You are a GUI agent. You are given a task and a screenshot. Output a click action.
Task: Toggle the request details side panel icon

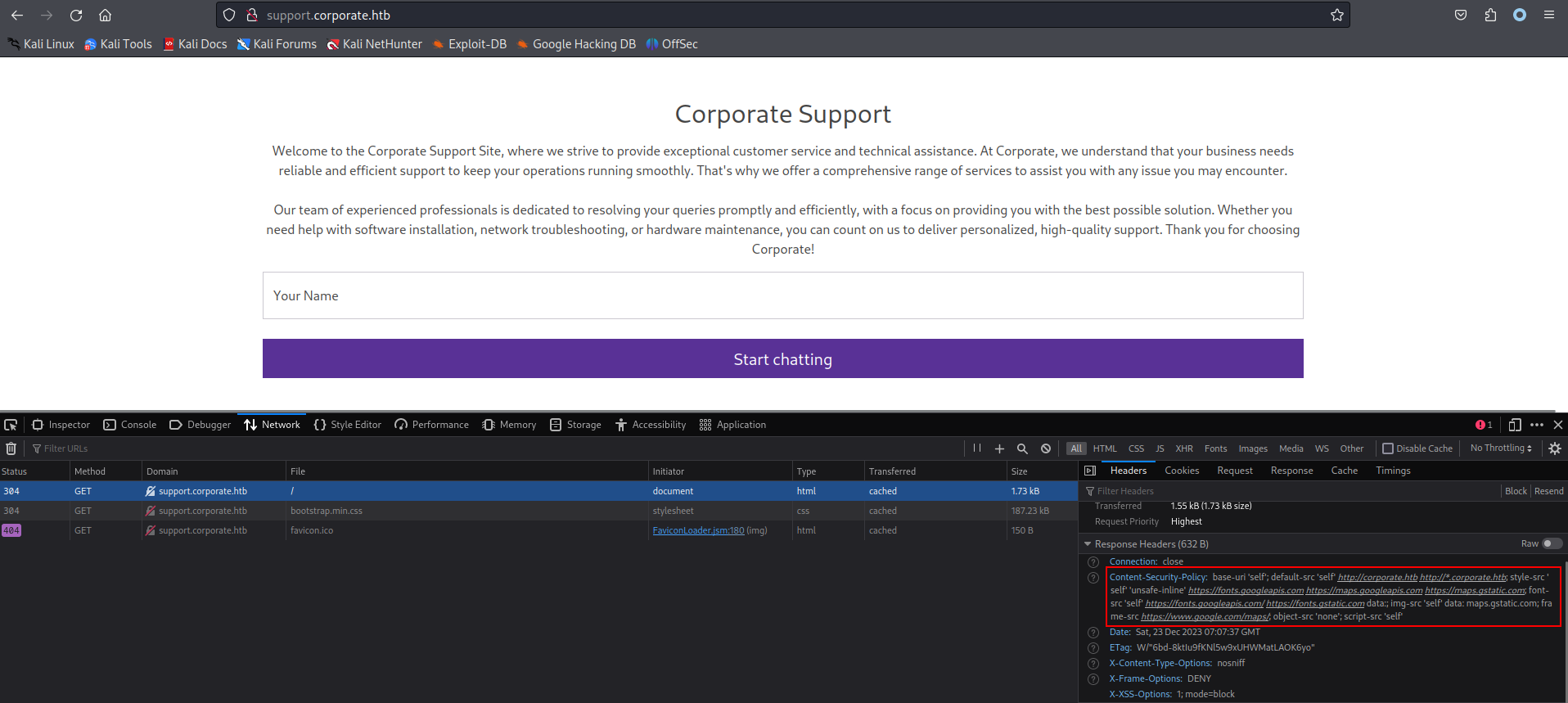click(1090, 471)
